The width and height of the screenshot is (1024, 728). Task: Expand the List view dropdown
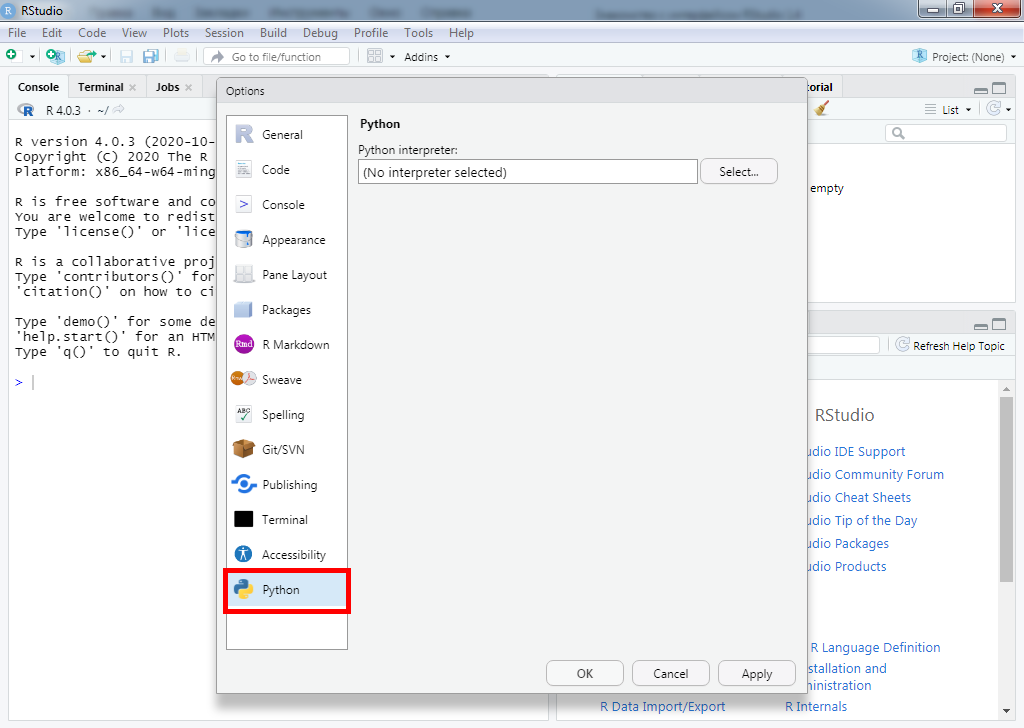click(x=948, y=110)
